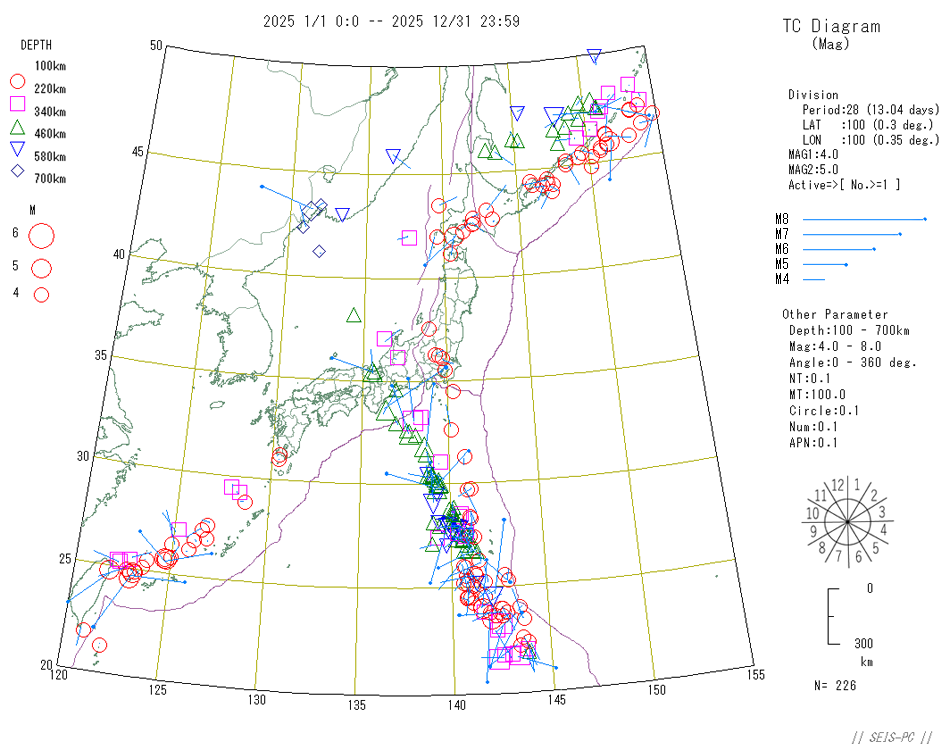This screenshot has height=750, width=950.
Task: Click the purple diamond depth legend symbol
Action: pos(17,171)
